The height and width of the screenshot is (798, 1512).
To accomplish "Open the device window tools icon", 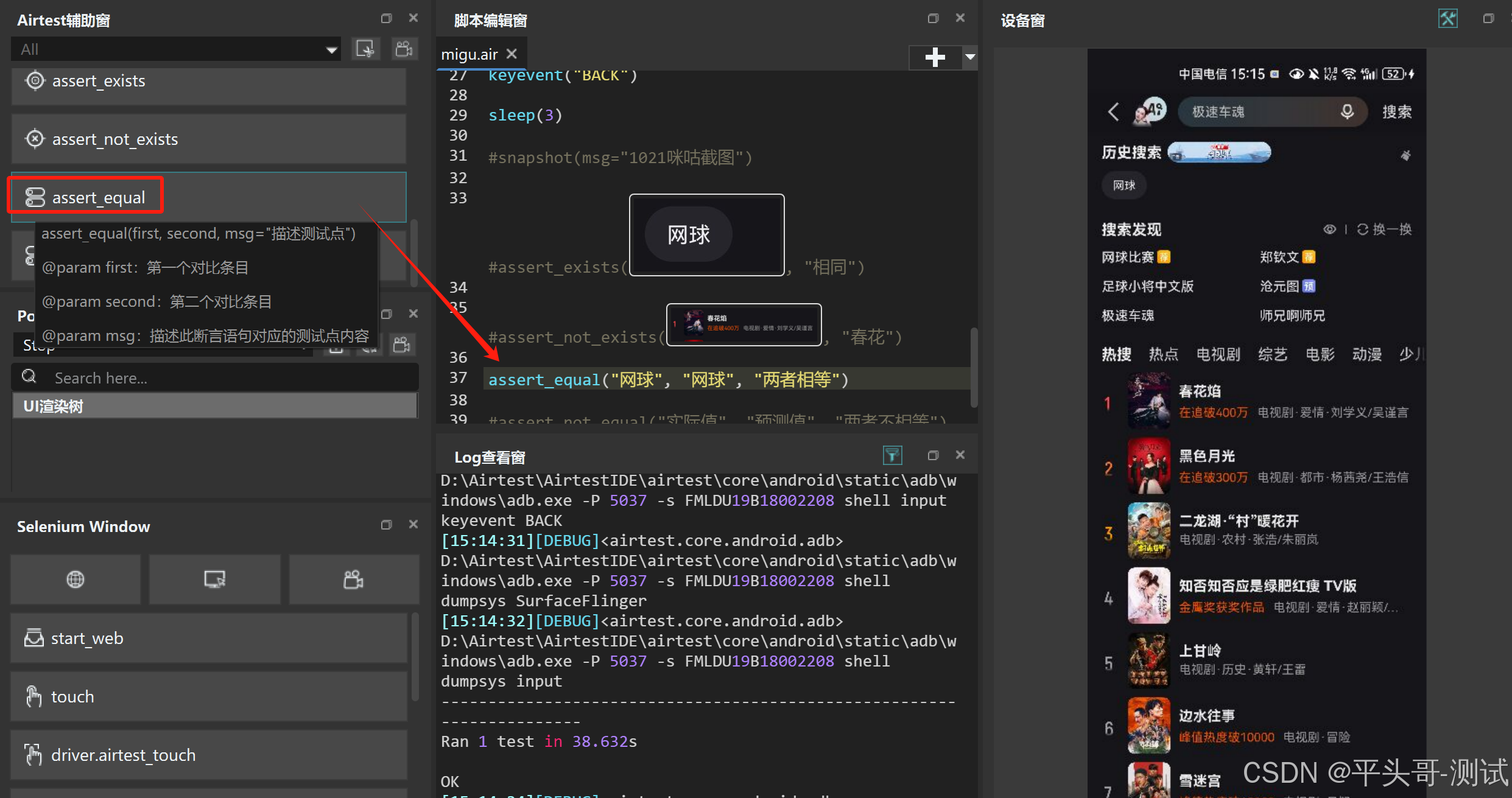I will [1447, 19].
